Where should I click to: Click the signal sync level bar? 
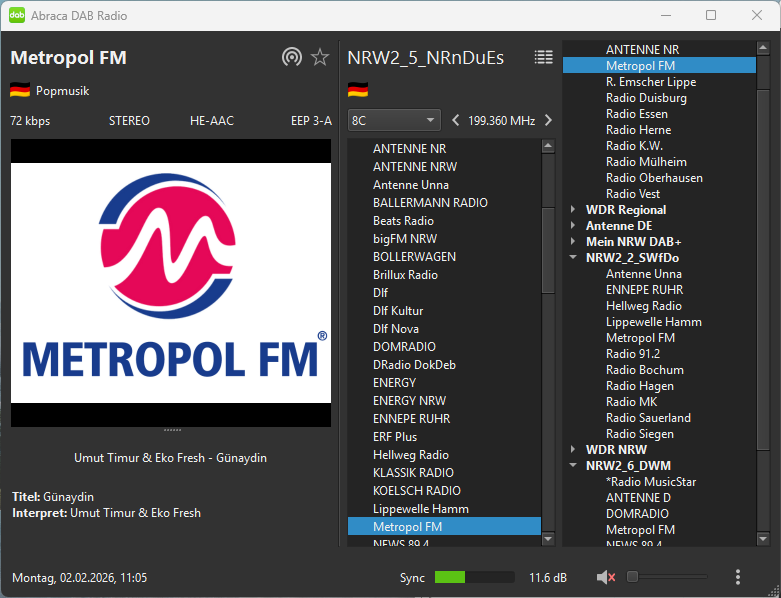point(474,577)
